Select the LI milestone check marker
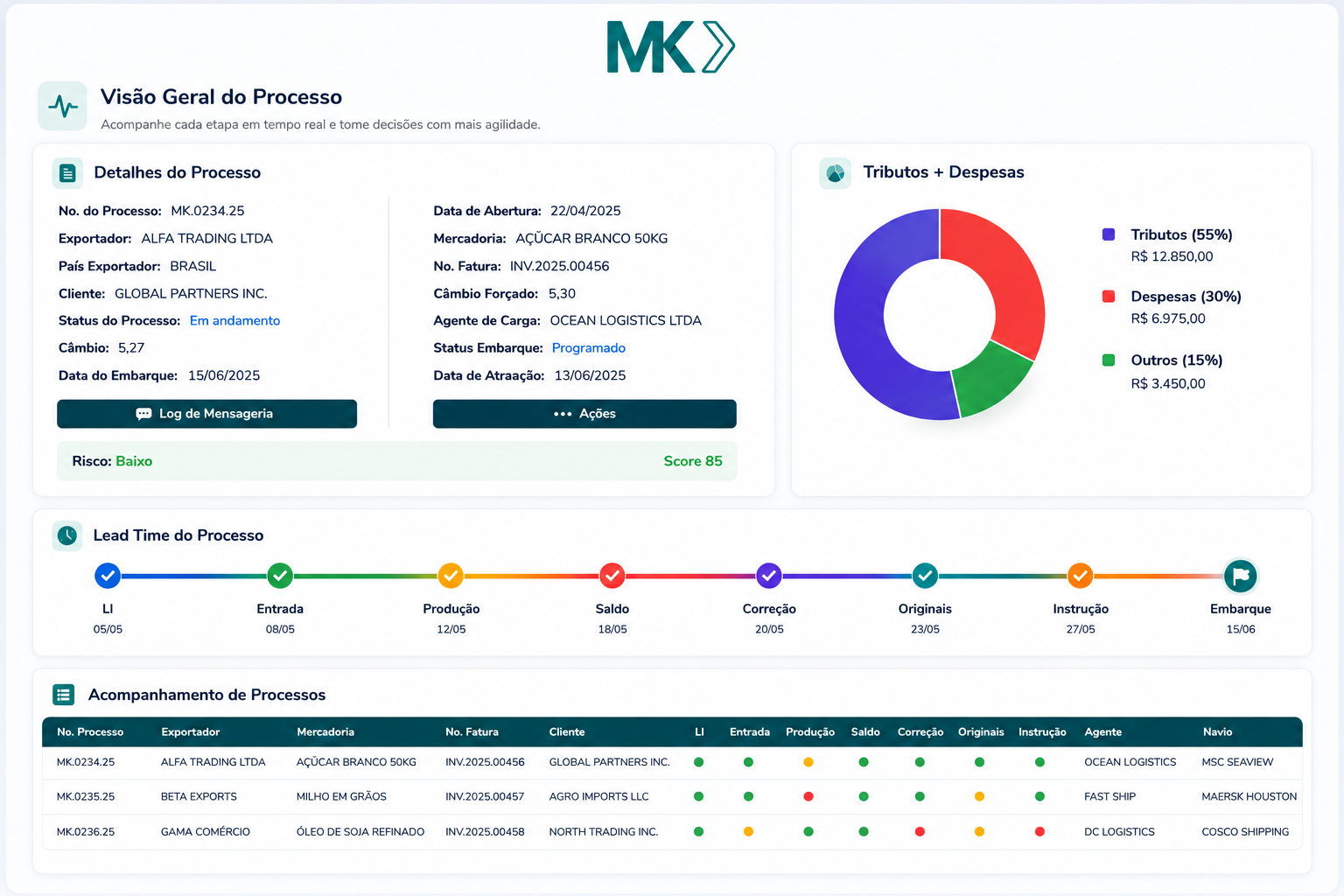Image resolution: width=1344 pixels, height=896 pixels. (108, 576)
